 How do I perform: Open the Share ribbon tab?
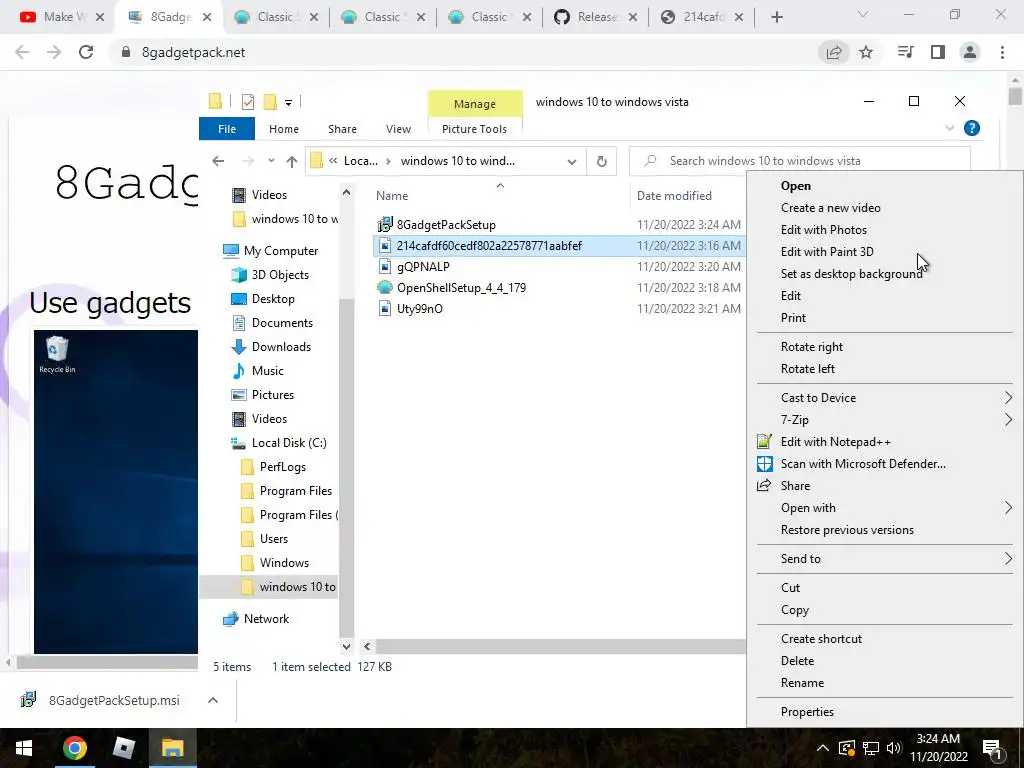pos(342,129)
